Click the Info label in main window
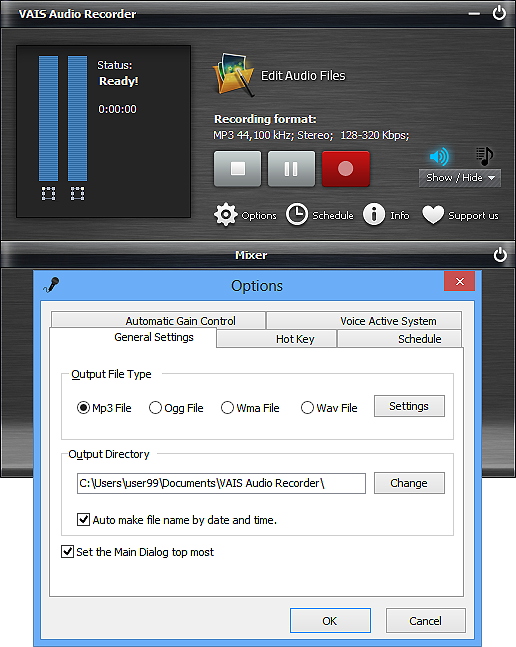 point(400,215)
